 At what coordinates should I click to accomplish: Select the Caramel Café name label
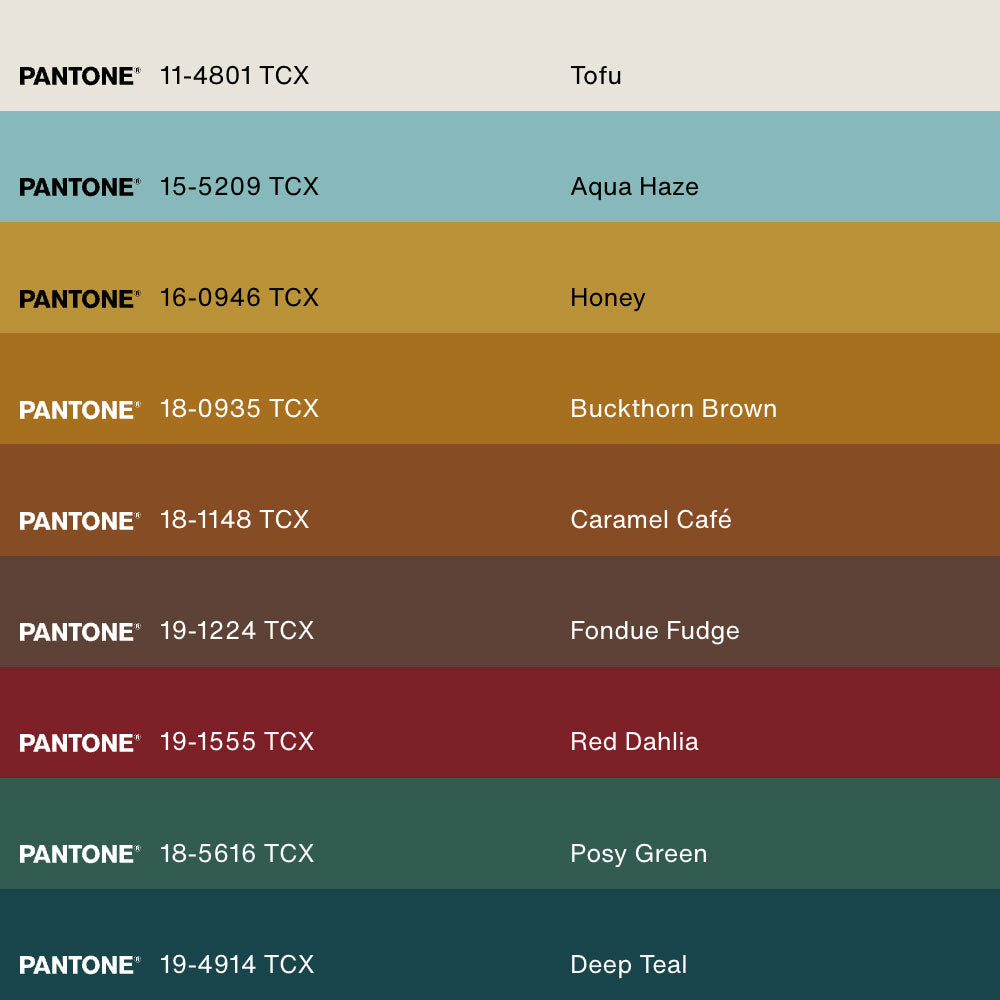(x=650, y=519)
